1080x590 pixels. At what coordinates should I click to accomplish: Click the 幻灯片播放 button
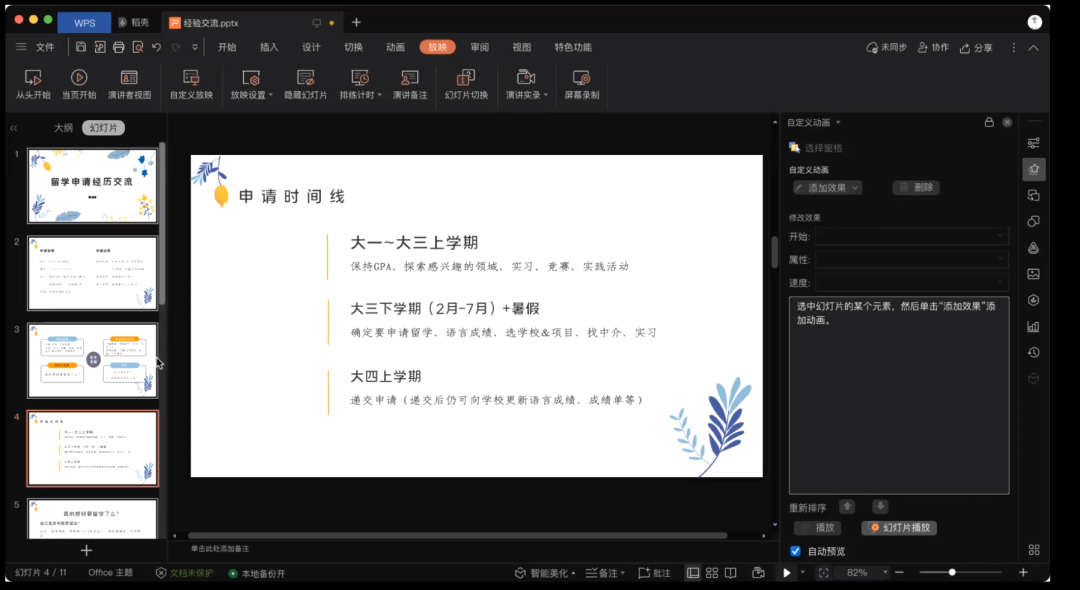[x=899, y=528]
